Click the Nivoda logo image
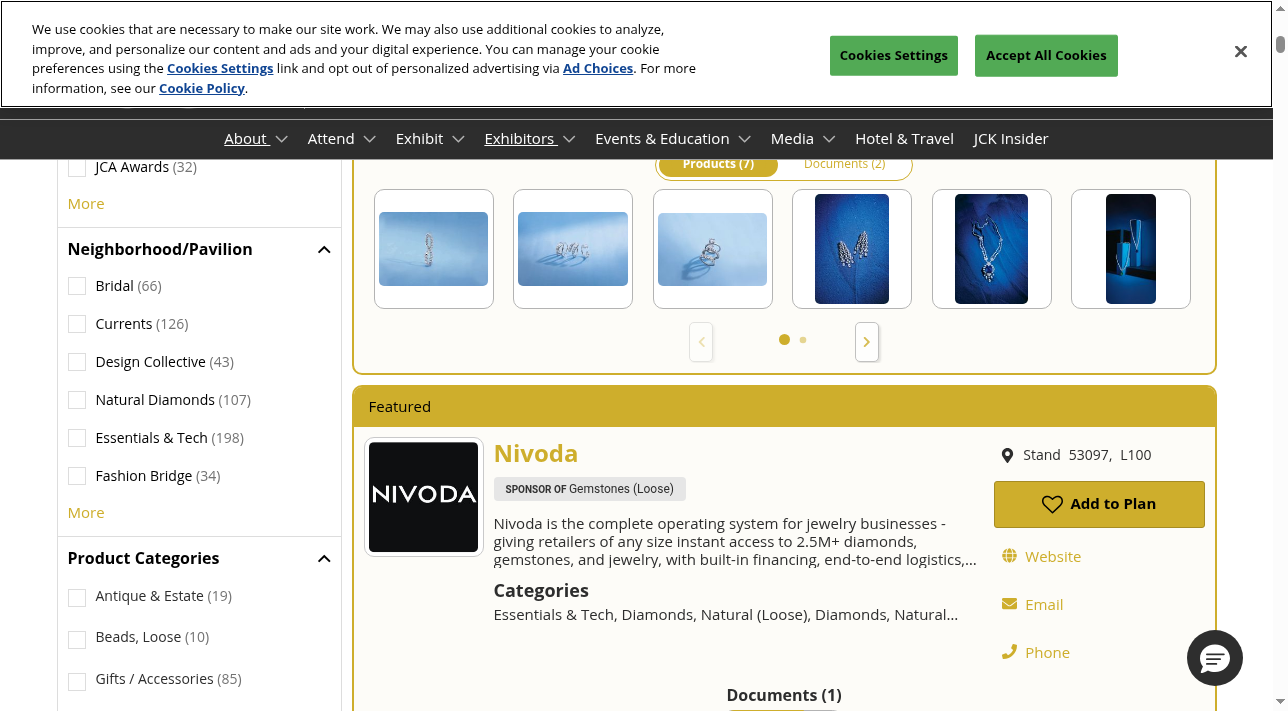The width and height of the screenshot is (1288, 711). click(424, 497)
